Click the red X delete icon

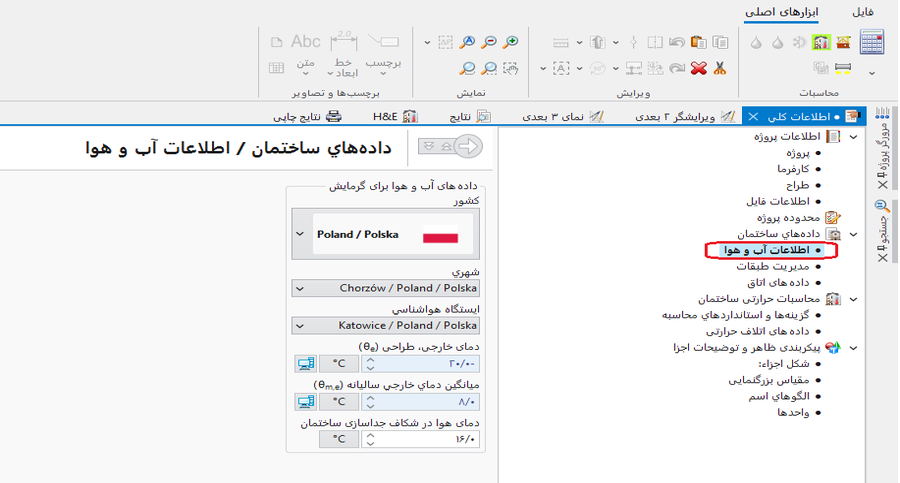(x=698, y=69)
